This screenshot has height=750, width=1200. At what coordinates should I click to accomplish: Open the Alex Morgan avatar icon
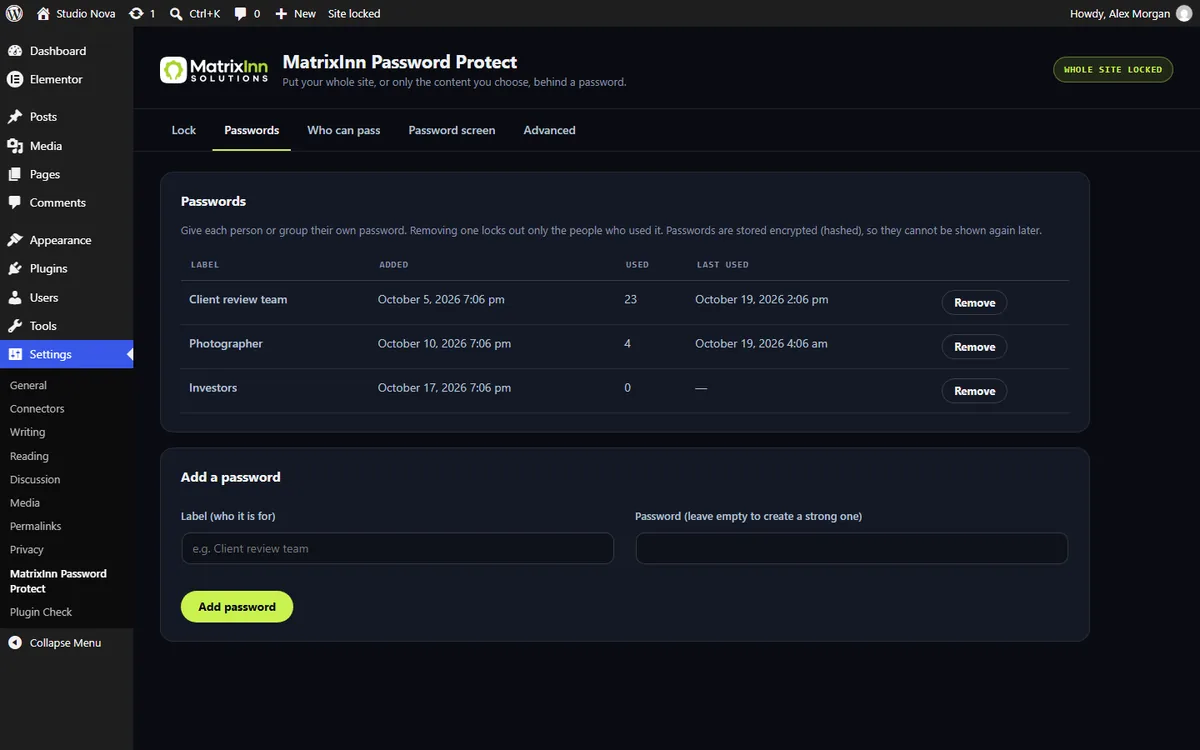point(1183,14)
